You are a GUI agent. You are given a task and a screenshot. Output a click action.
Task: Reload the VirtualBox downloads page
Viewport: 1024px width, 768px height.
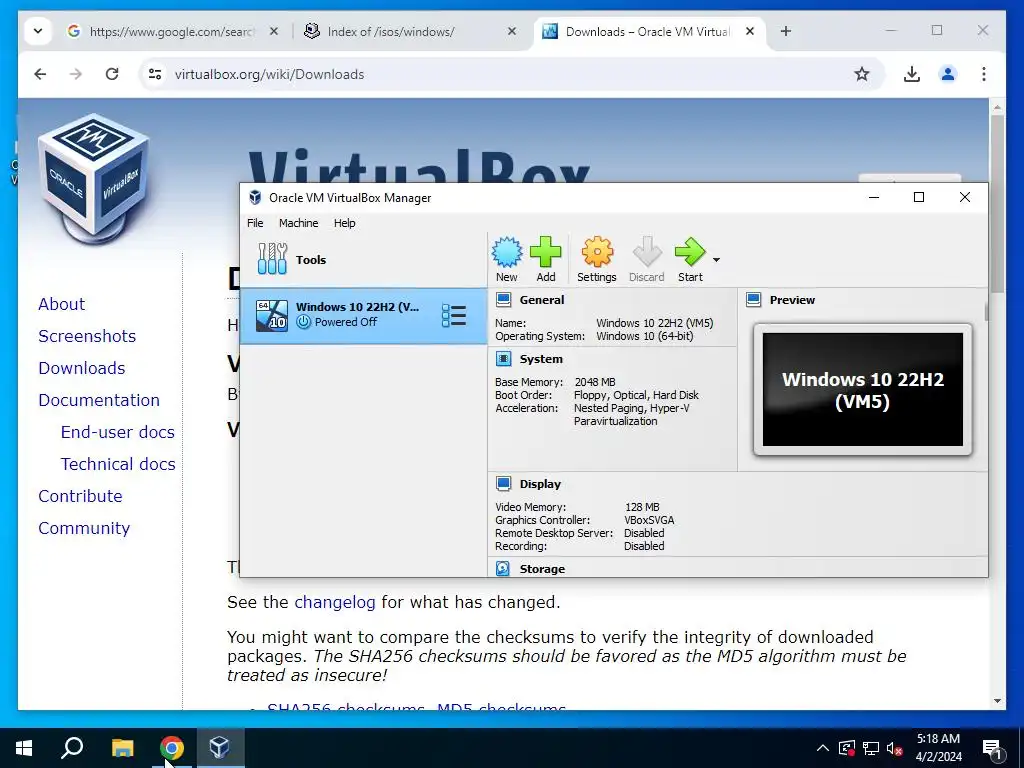click(112, 74)
